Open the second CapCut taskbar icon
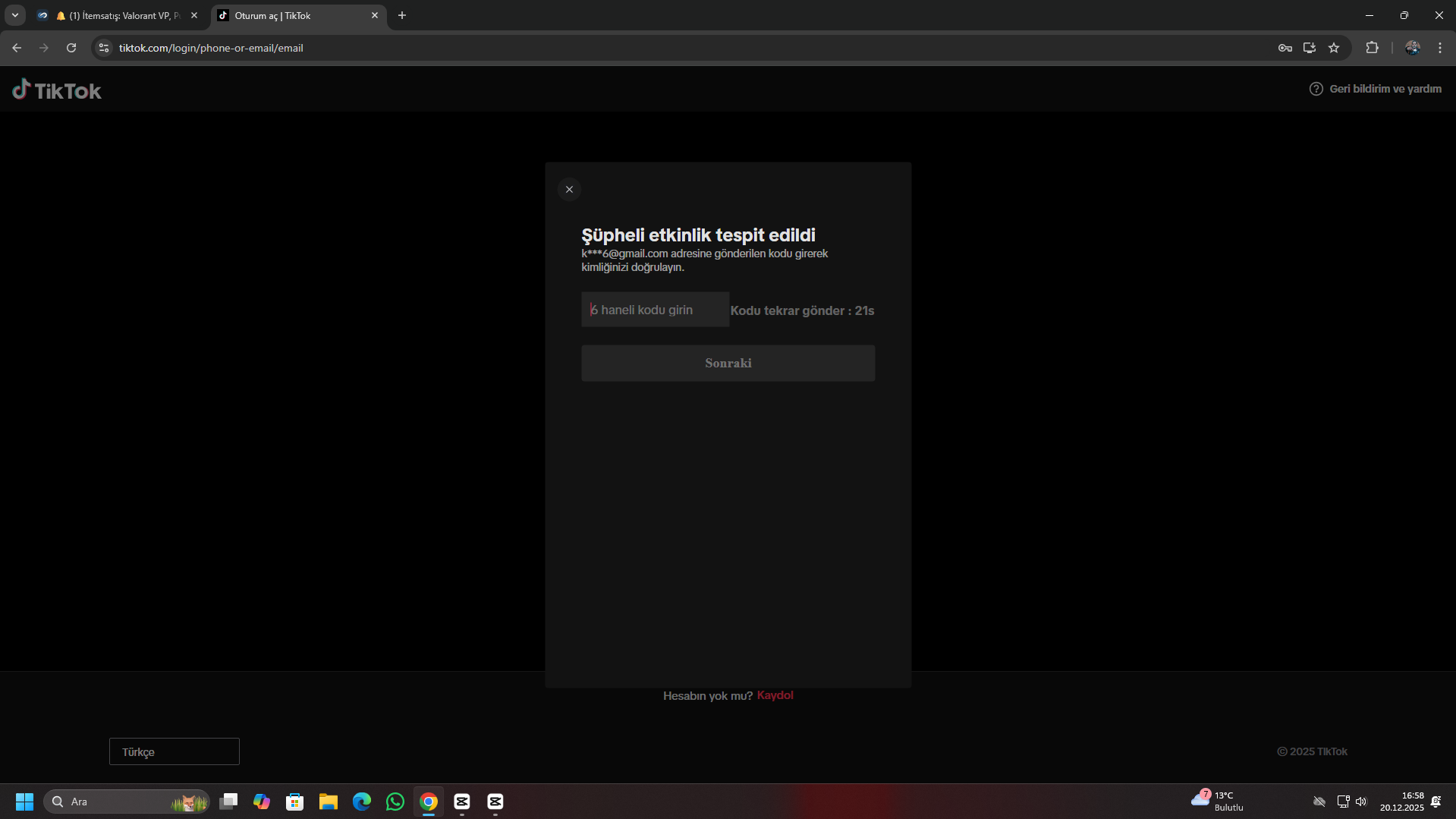The height and width of the screenshot is (819, 1456). click(495, 802)
